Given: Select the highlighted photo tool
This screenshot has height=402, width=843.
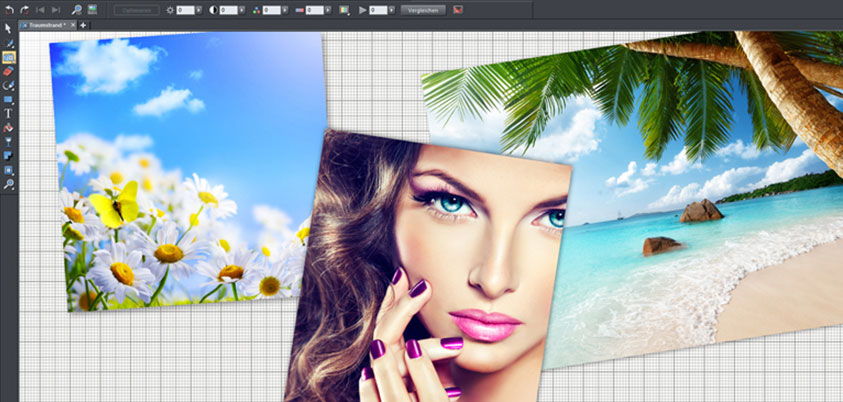Looking at the screenshot, I should click(x=9, y=58).
